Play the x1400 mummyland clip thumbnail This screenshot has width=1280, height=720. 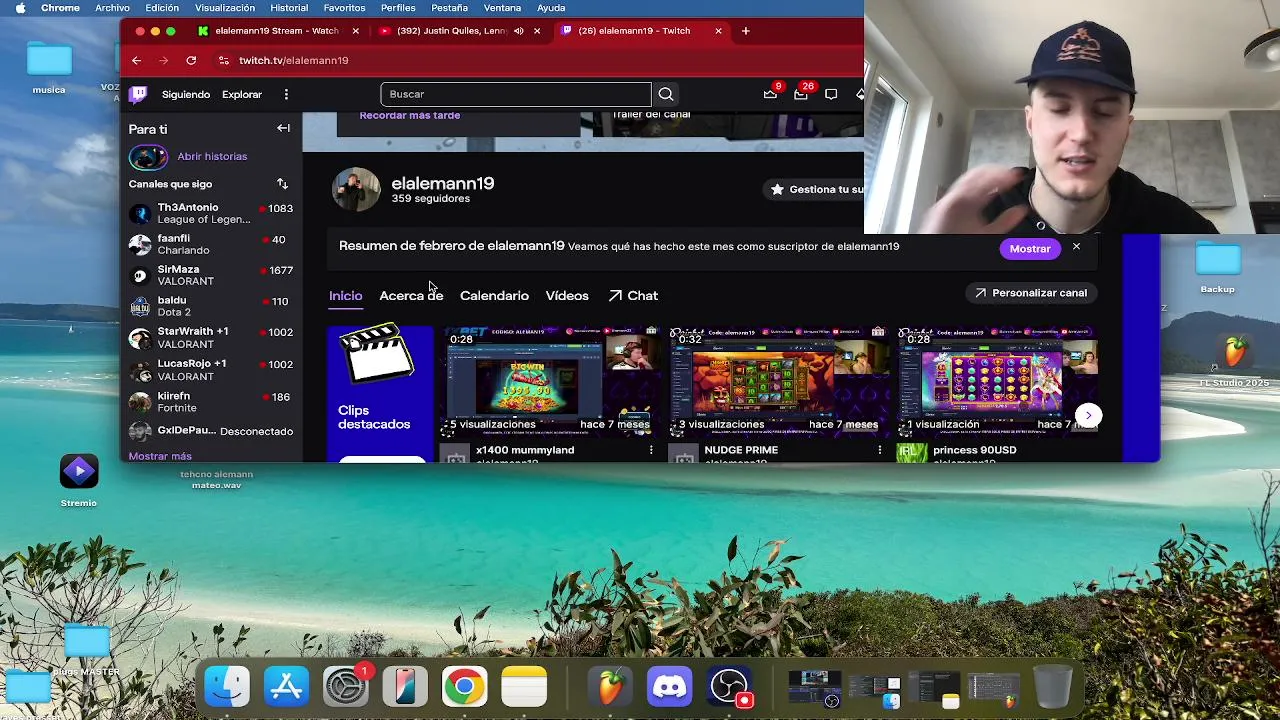(552, 381)
